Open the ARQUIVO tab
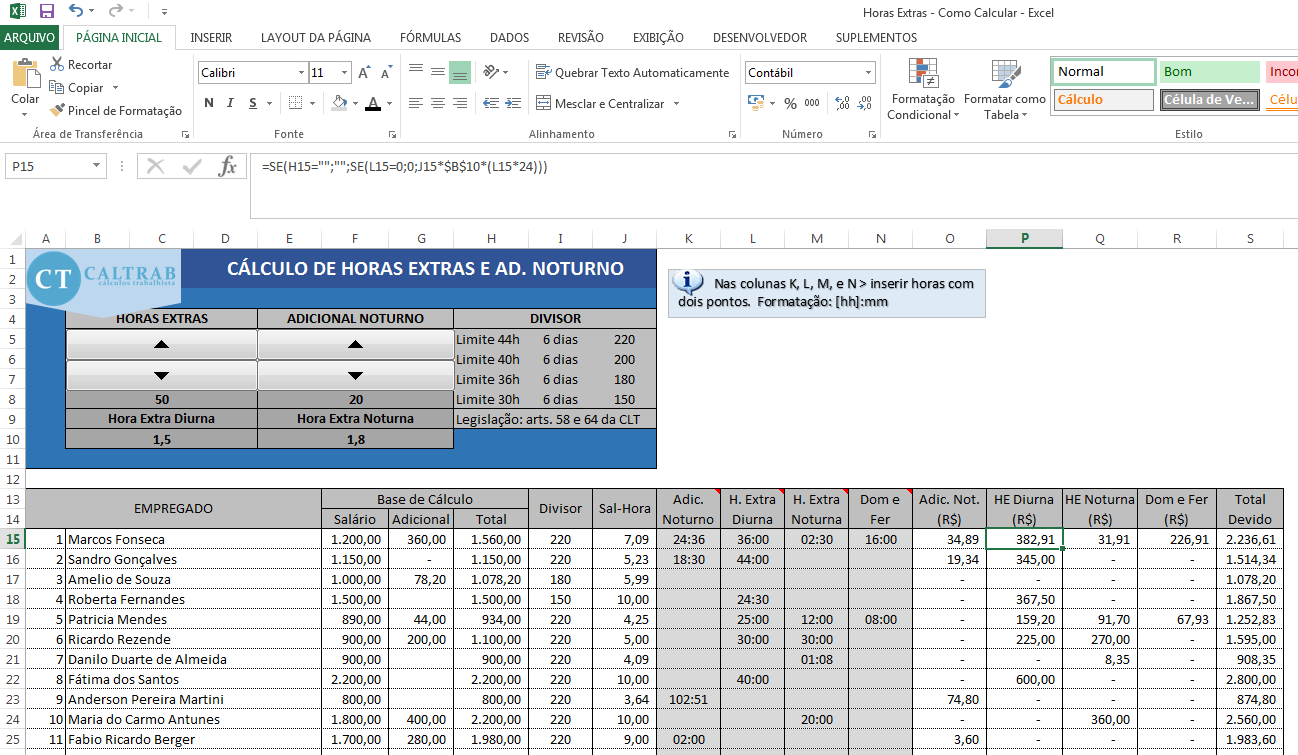Image resolution: width=1298 pixels, height=755 pixels. [29, 38]
